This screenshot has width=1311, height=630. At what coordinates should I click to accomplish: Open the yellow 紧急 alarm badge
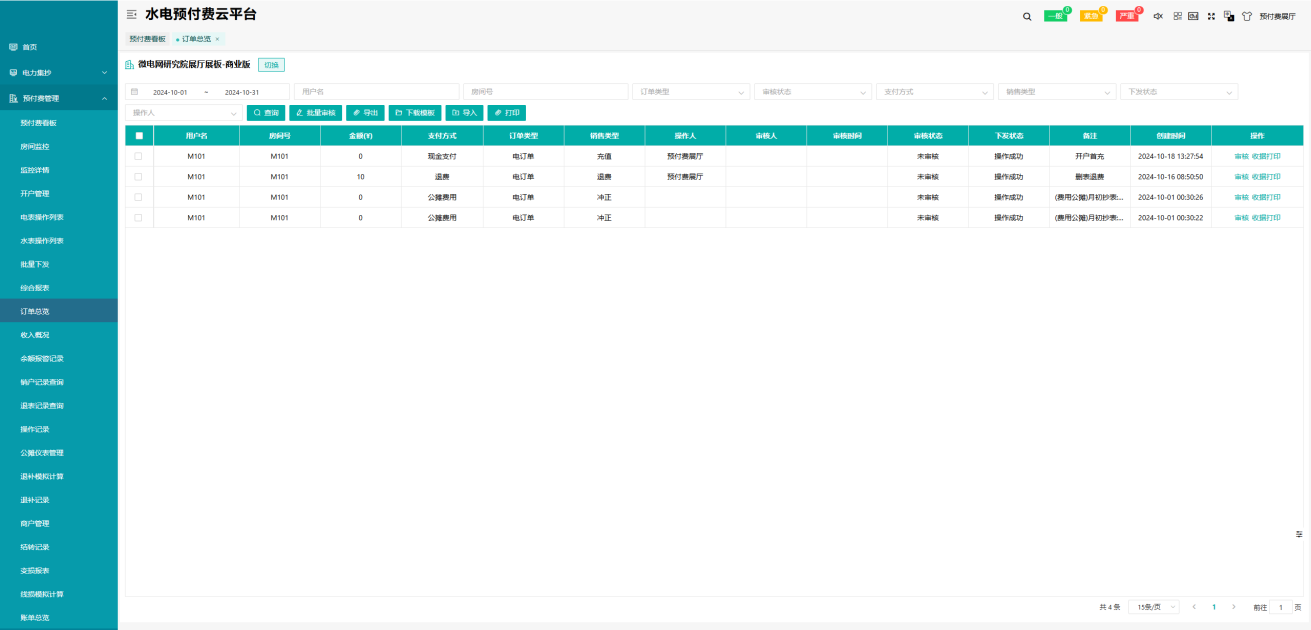pos(1091,16)
